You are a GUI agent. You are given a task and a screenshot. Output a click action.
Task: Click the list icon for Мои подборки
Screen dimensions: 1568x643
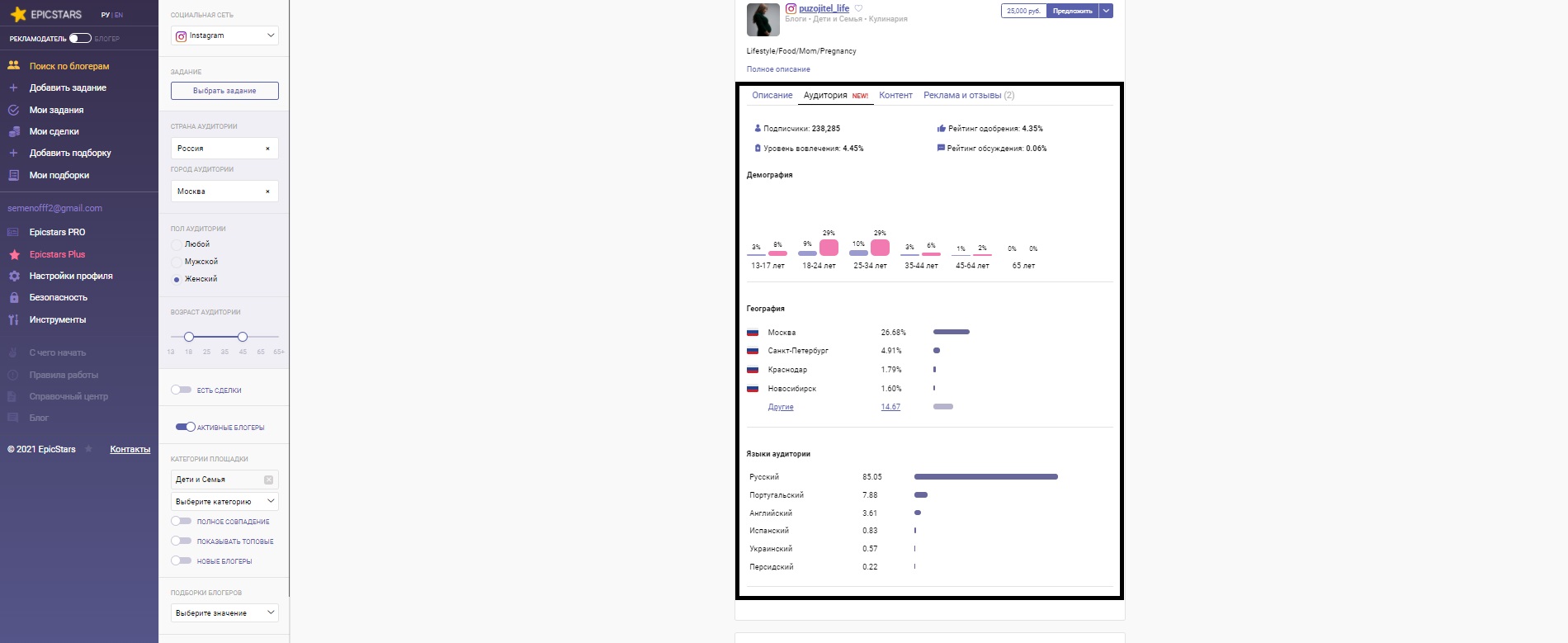(x=13, y=175)
